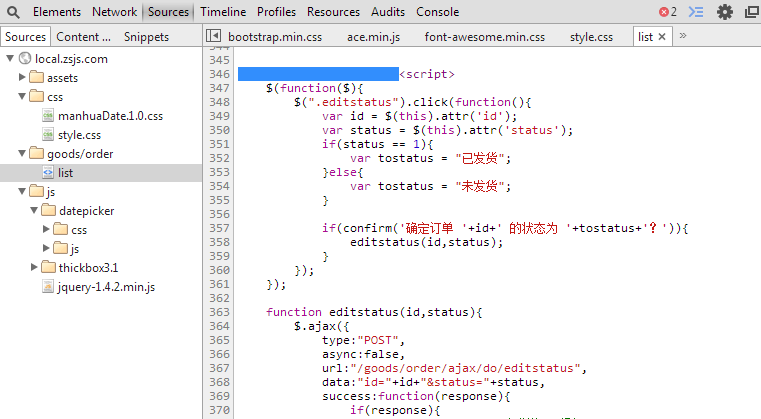Expand the thickbox3.1 folder
Viewport: 761px width, 419px height.
(x=34, y=267)
